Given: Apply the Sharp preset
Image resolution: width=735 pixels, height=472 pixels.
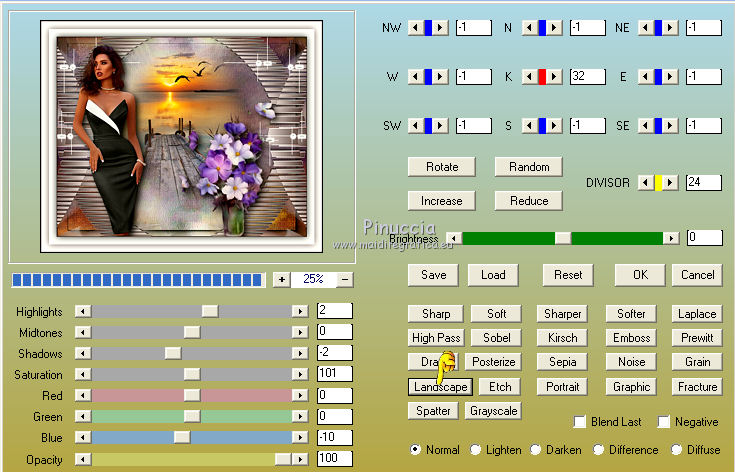Looking at the screenshot, I should pos(436,314).
